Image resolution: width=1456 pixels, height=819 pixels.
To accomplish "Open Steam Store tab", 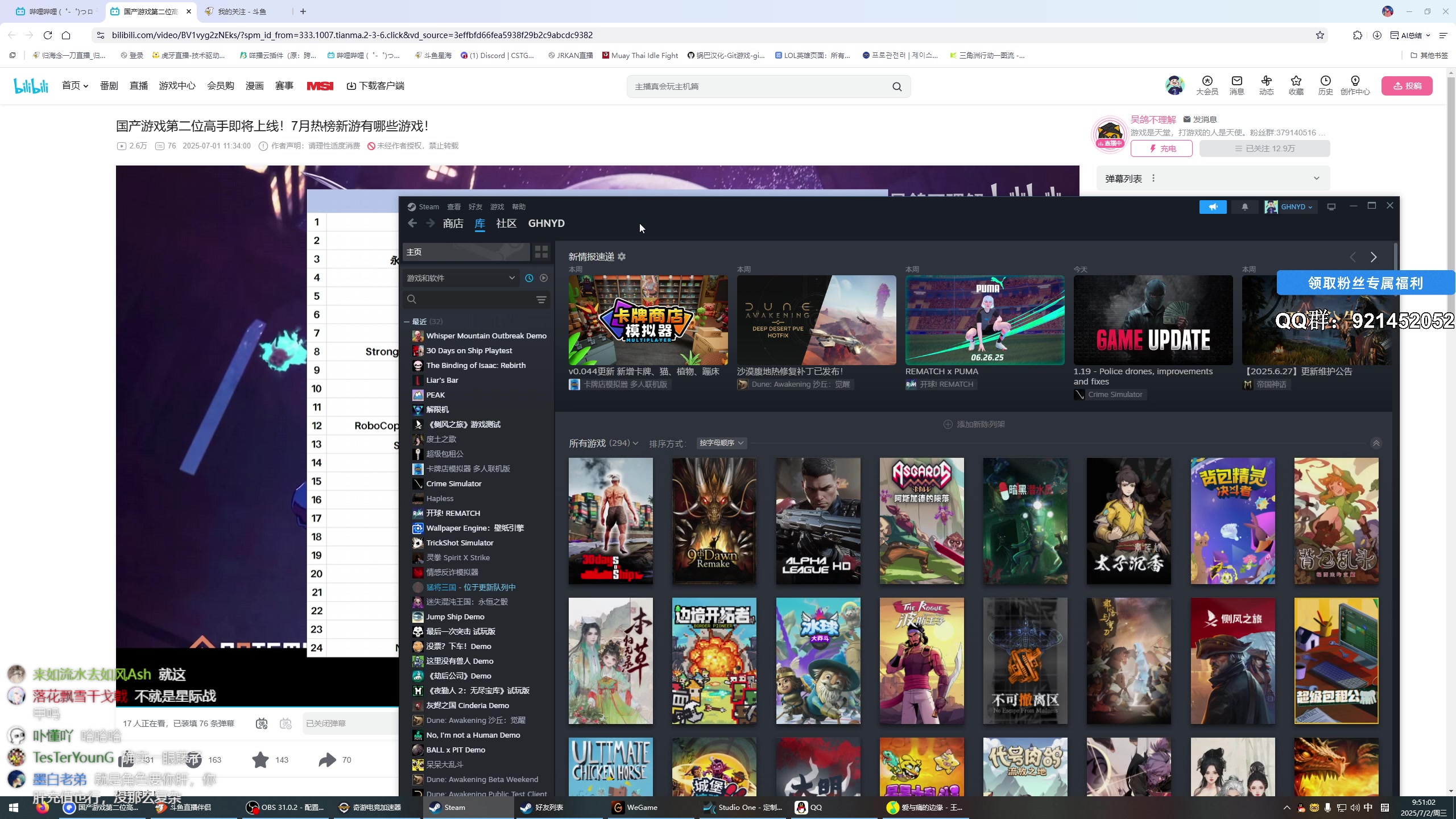I will (x=453, y=224).
